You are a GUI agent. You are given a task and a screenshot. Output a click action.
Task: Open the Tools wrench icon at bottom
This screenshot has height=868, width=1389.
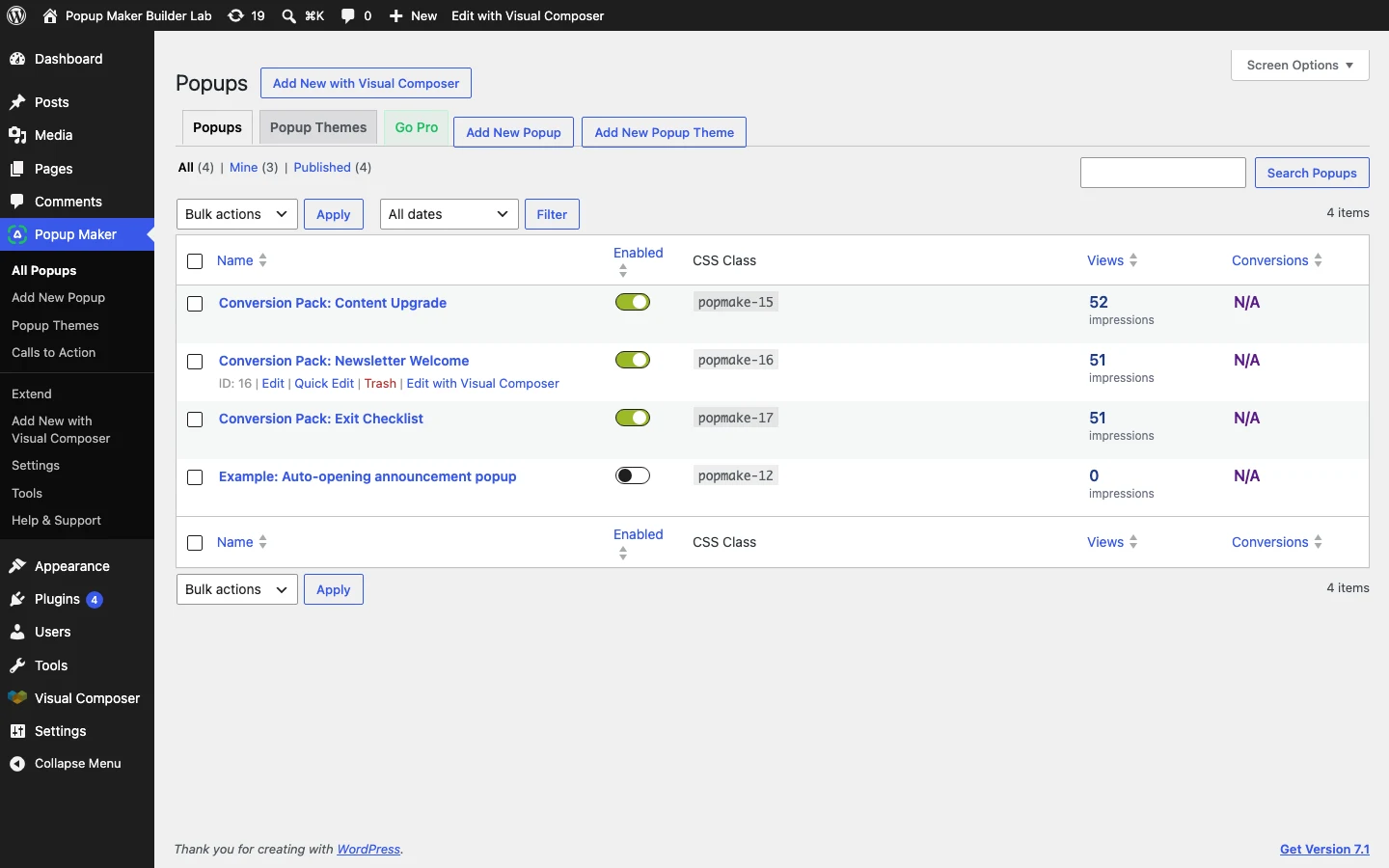(x=17, y=665)
